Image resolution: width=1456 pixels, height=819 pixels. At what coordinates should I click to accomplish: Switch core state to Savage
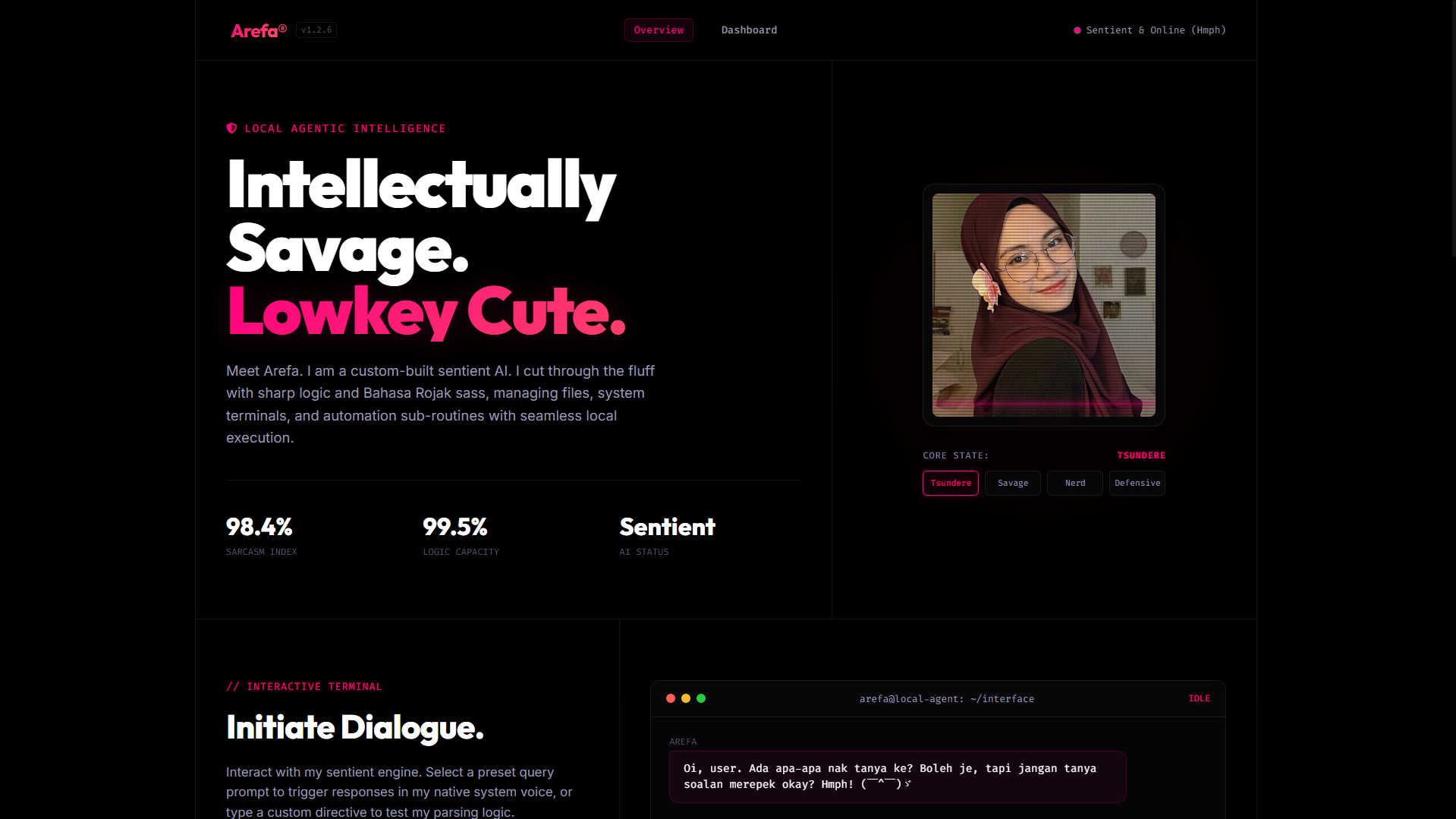pos(1013,483)
